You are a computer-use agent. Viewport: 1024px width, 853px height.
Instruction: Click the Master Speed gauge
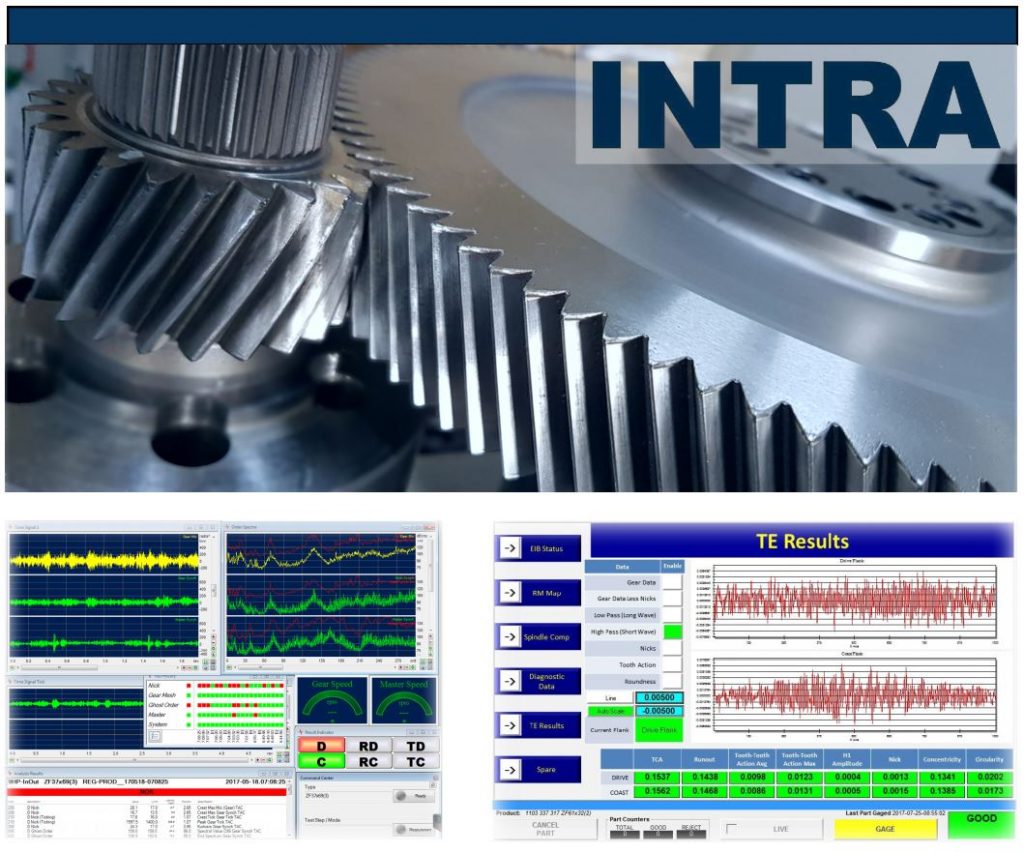tap(404, 700)
